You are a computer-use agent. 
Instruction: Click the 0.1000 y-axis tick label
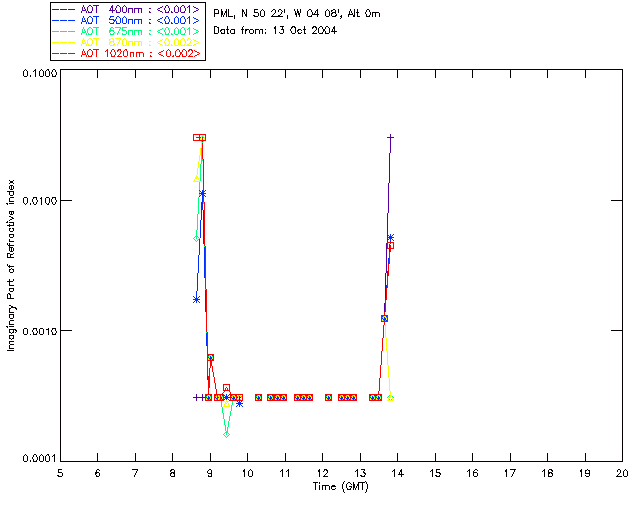tap(39, 73)
